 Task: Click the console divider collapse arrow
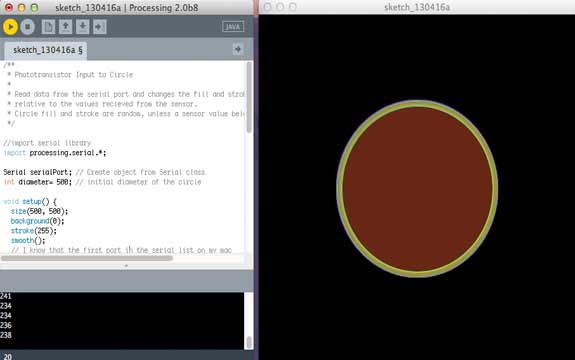tap(126, 265)
